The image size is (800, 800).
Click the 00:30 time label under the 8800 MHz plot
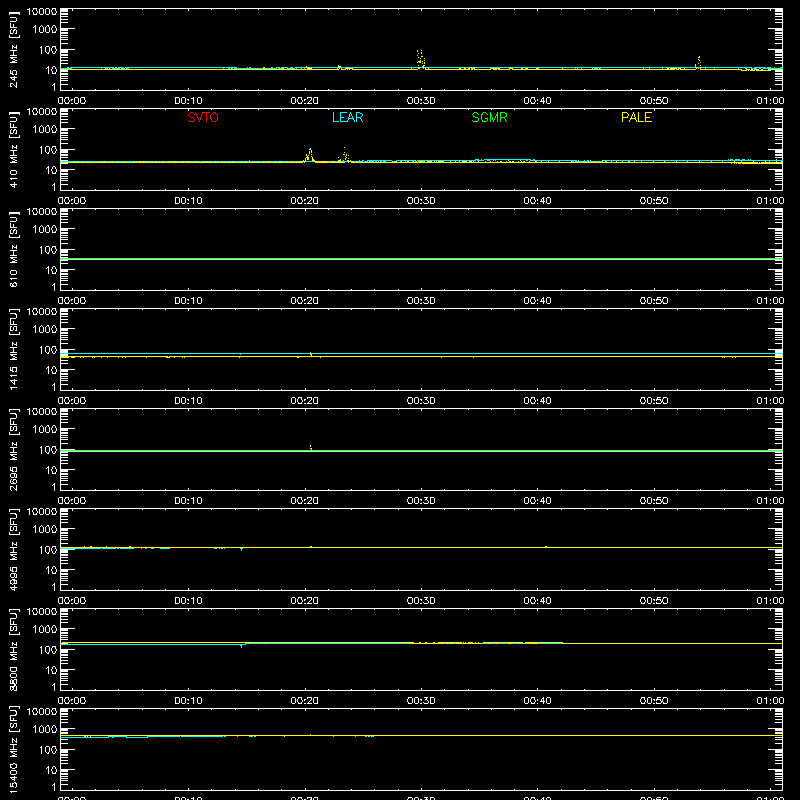pyautogui.click(x=421, y=701)
